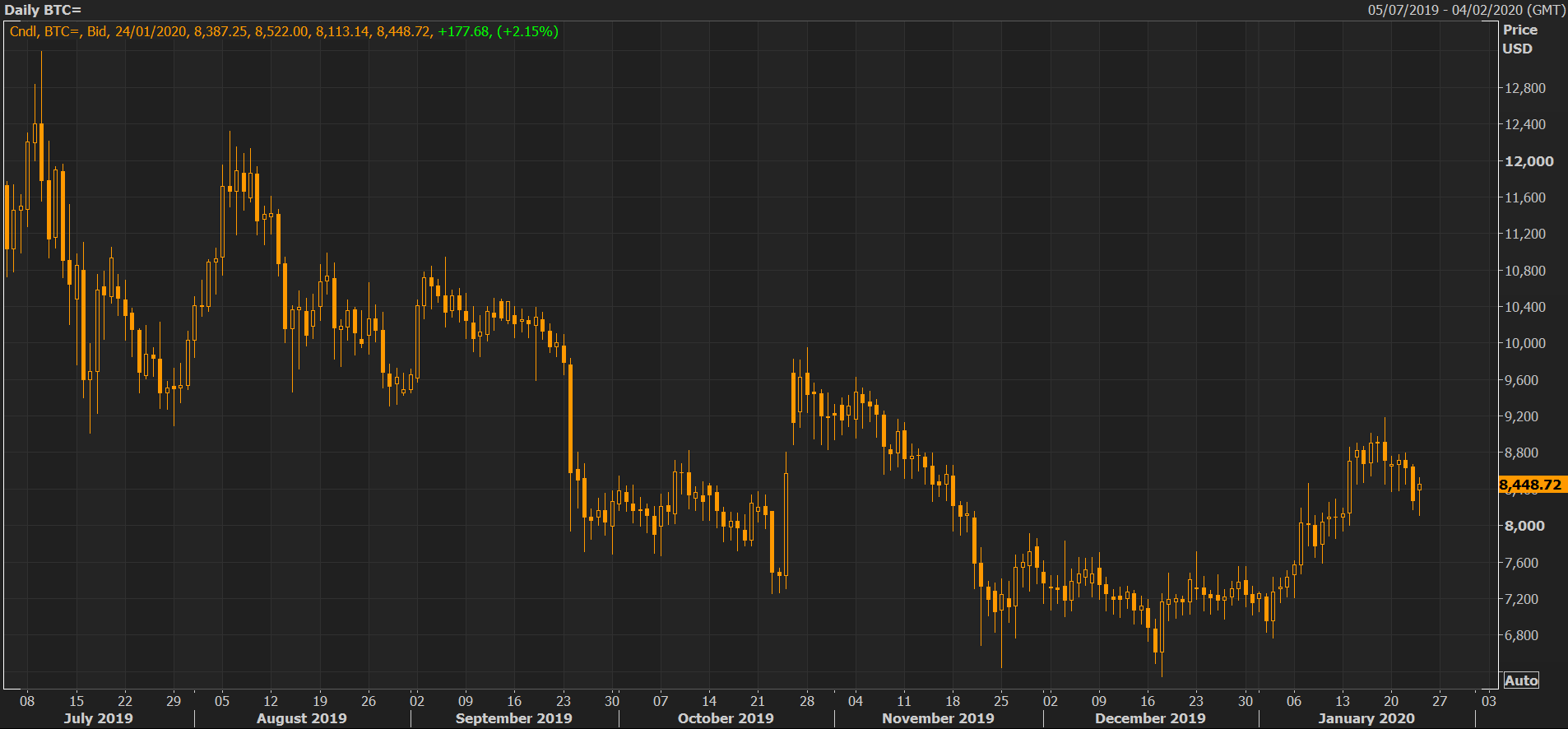This screenshot has width=1568, height=729.
Task: Click the green (+2.15%) percent change
Action: tap(527, 31)
